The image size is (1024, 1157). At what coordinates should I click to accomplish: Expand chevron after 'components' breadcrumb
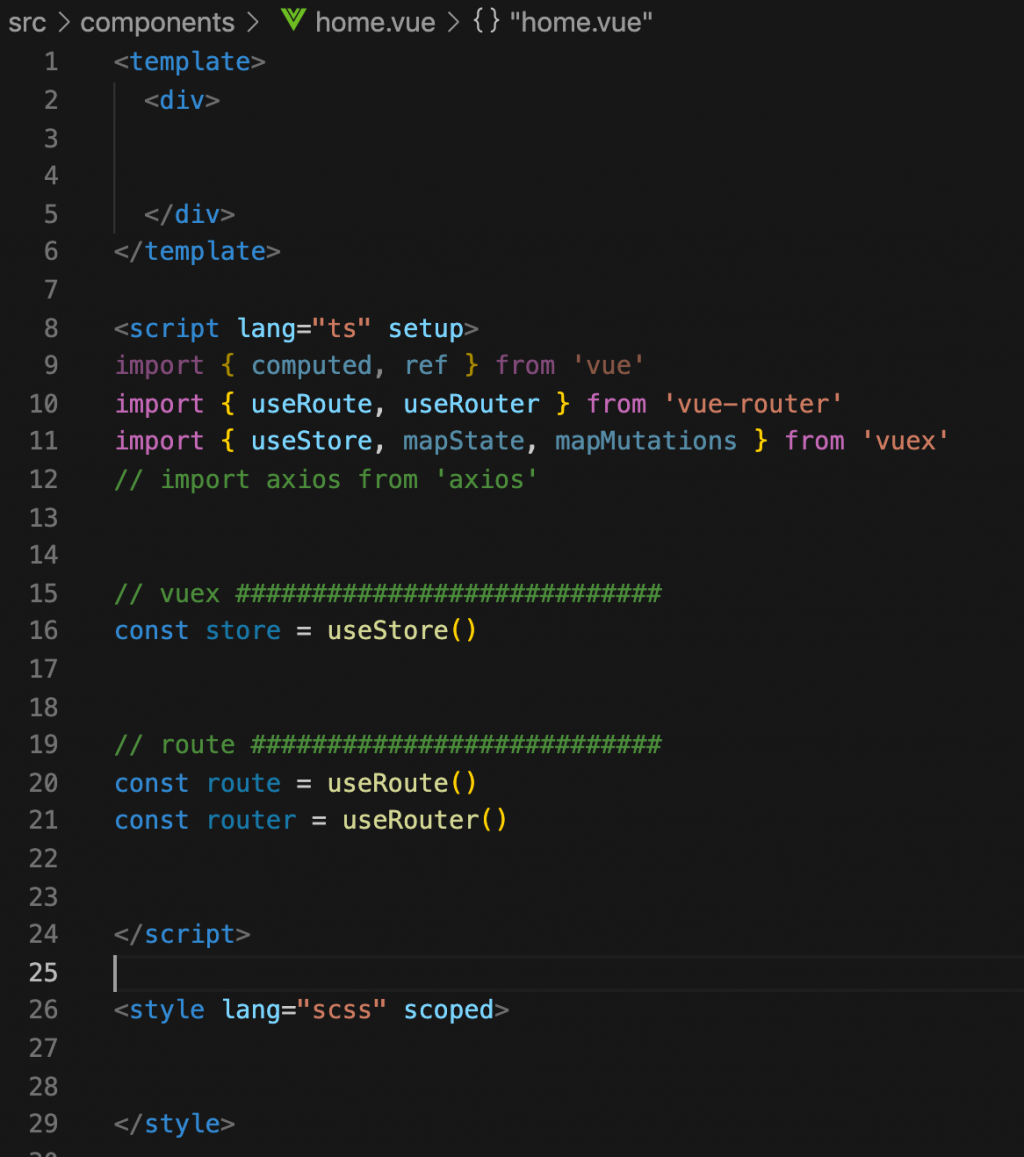[253, 22]
